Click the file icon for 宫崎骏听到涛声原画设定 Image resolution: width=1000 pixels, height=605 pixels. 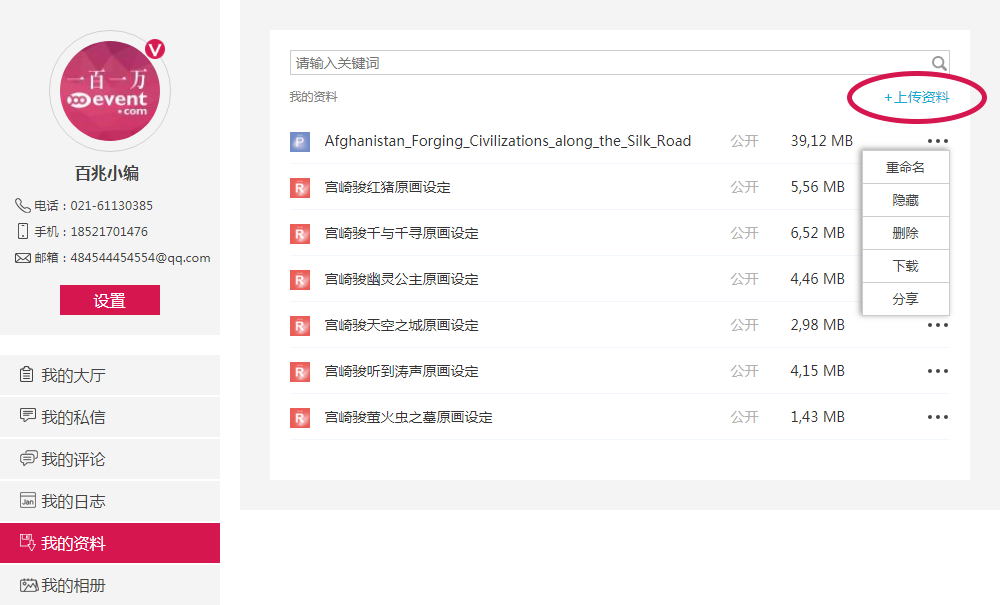click(x=300, y=372)
